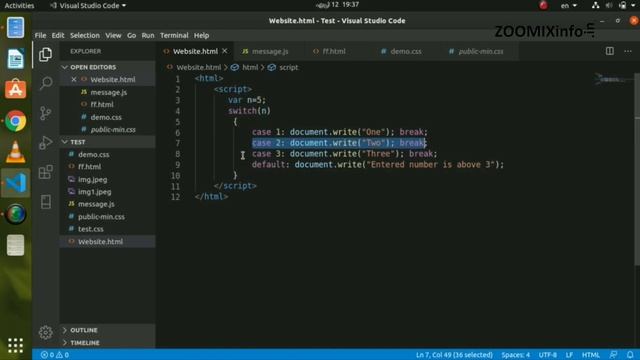Change indentation via Spaces: 4

(x=516, y=355)
